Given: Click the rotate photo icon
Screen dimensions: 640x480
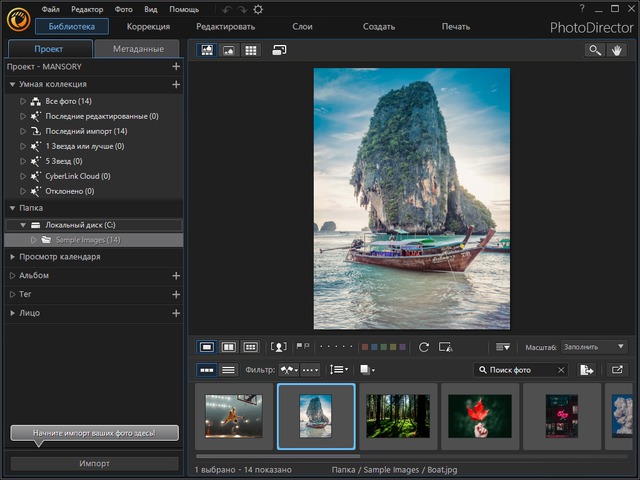Looking at the screenshot, I should pos(424,347).
